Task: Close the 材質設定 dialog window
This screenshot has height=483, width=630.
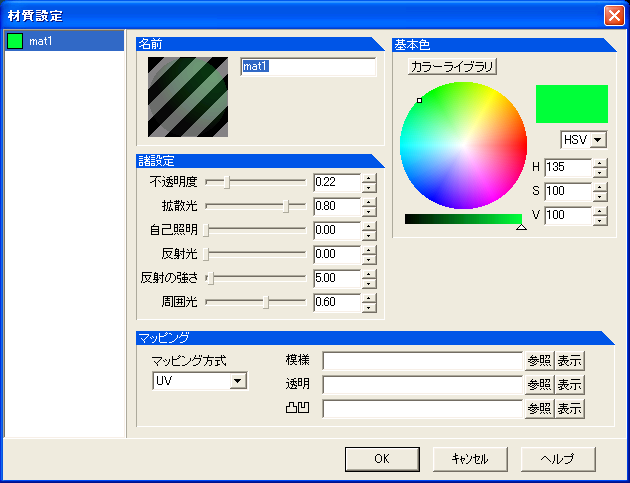Action: [x=614, y=16]
